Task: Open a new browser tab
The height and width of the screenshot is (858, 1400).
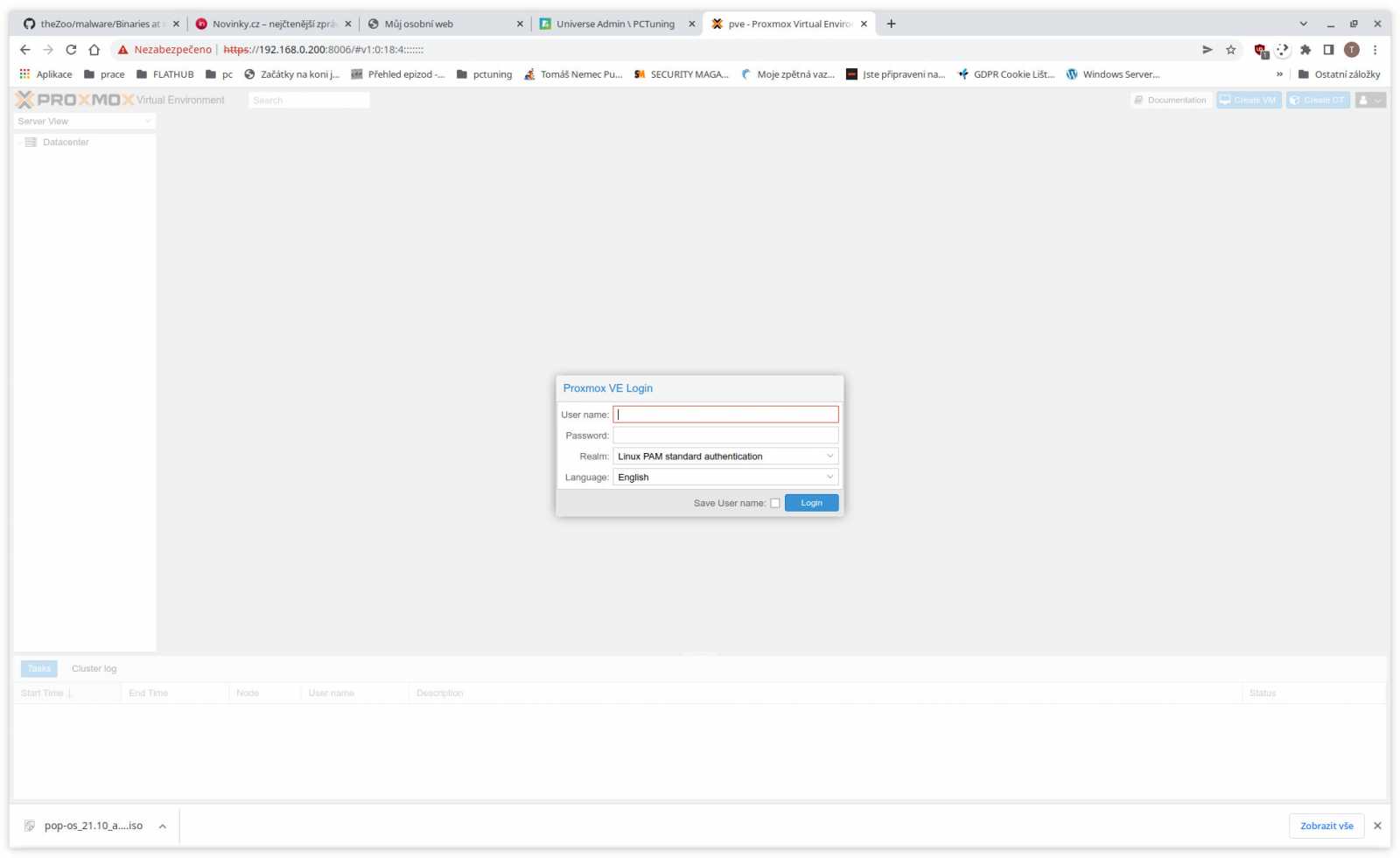Action: [891, 24]
